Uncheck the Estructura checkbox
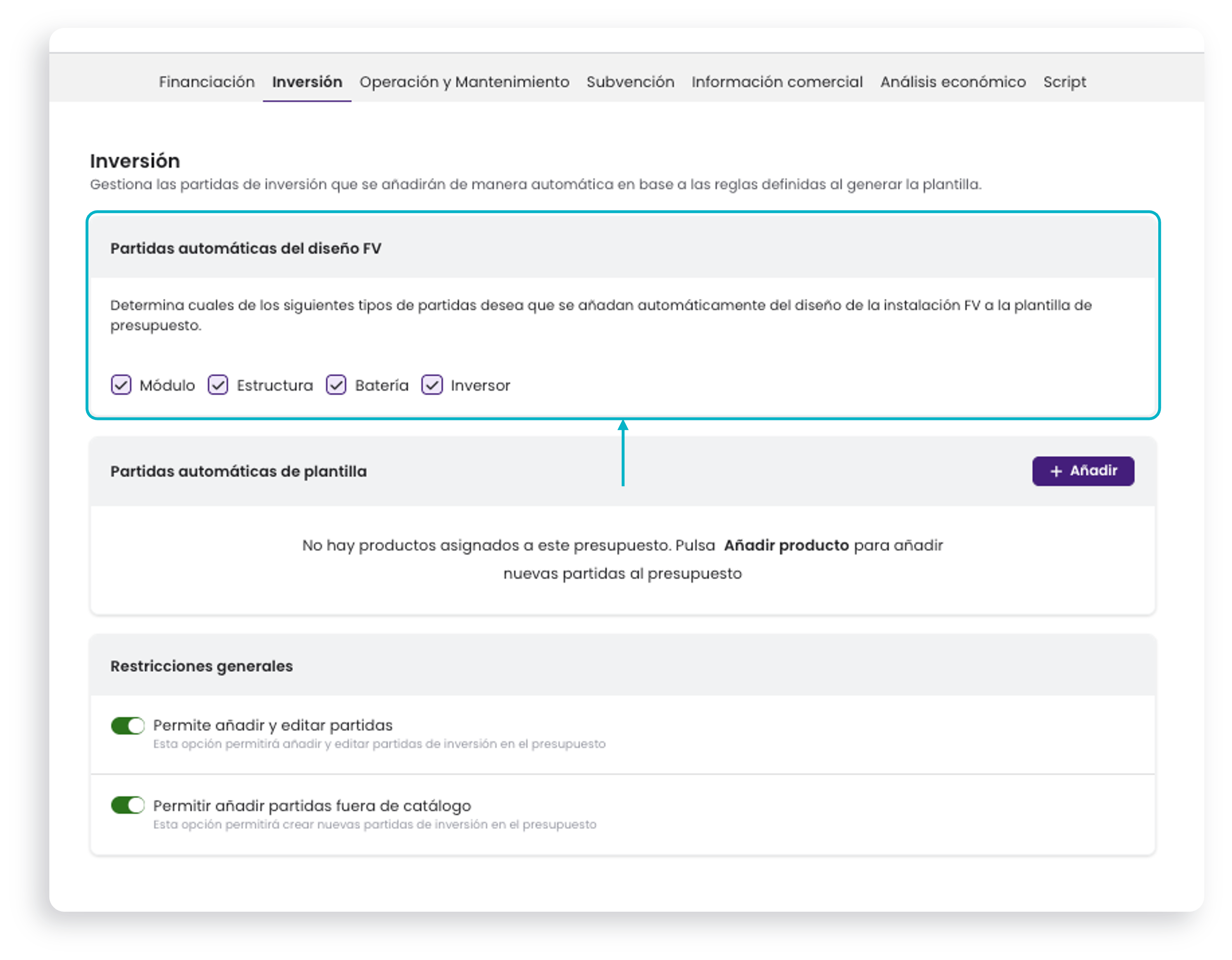 [x=218, y=384]
